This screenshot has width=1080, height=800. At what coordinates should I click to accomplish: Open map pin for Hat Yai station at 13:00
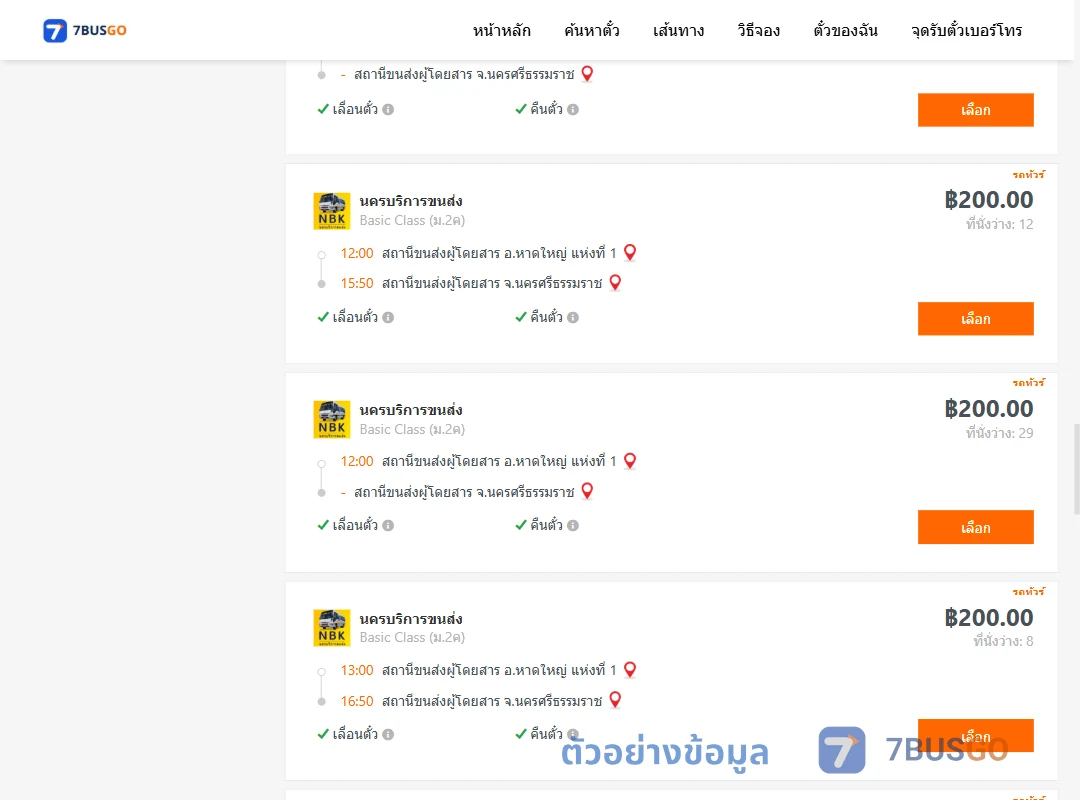pyautogui.click(x=630, y=670)
